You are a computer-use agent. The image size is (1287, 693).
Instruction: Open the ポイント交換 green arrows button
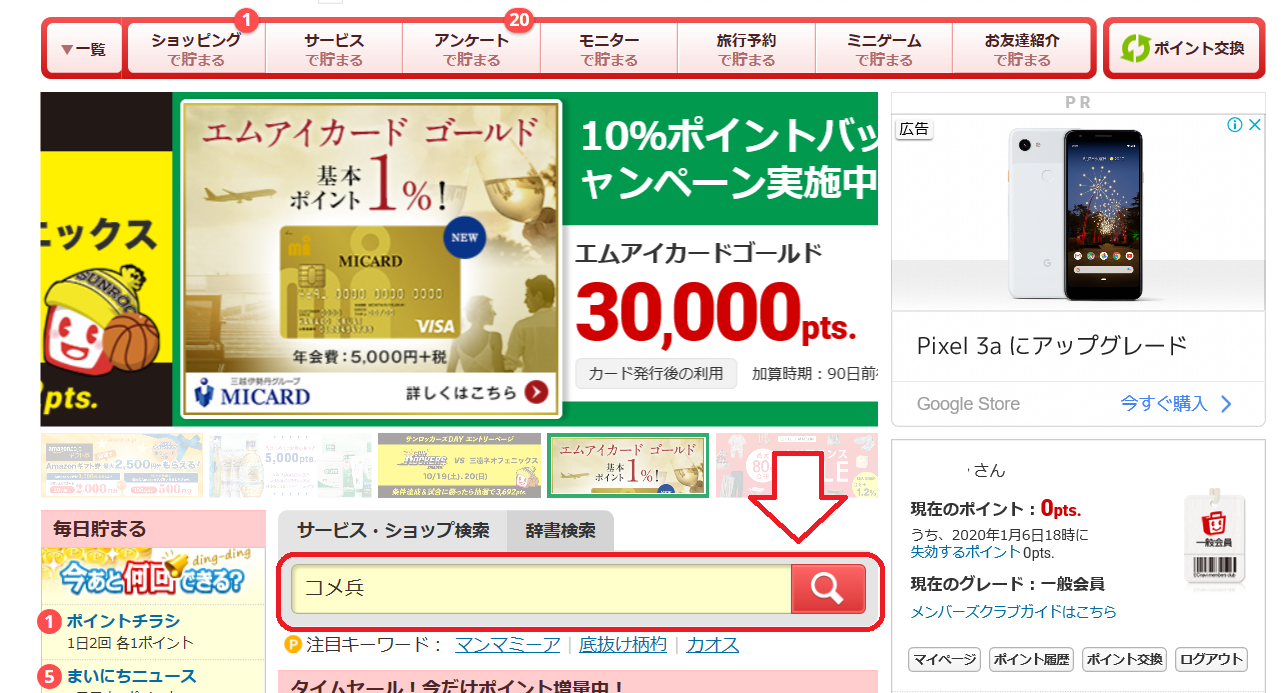pyautogui.click(x=1184, y=48)
